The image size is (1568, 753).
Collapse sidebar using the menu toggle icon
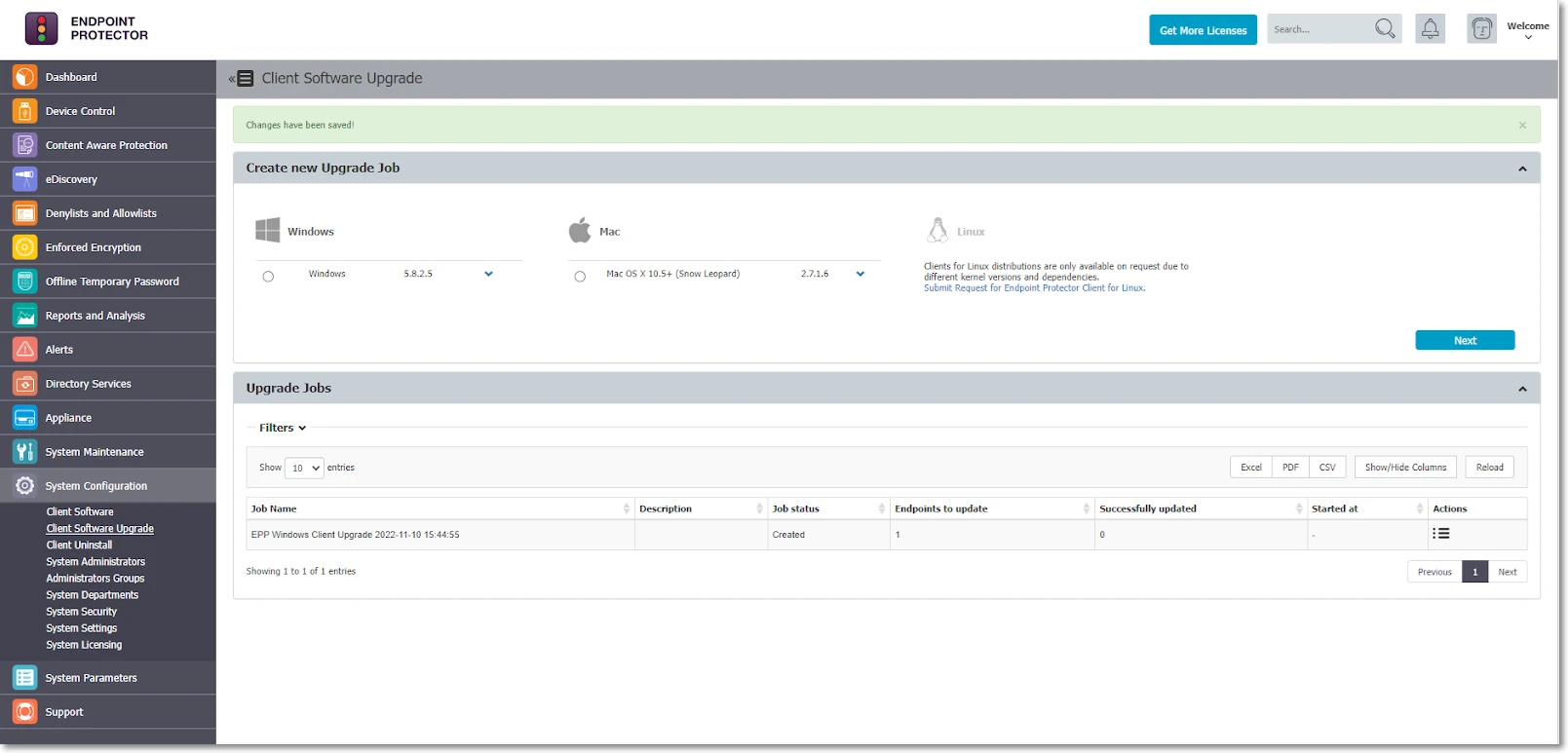242,79
